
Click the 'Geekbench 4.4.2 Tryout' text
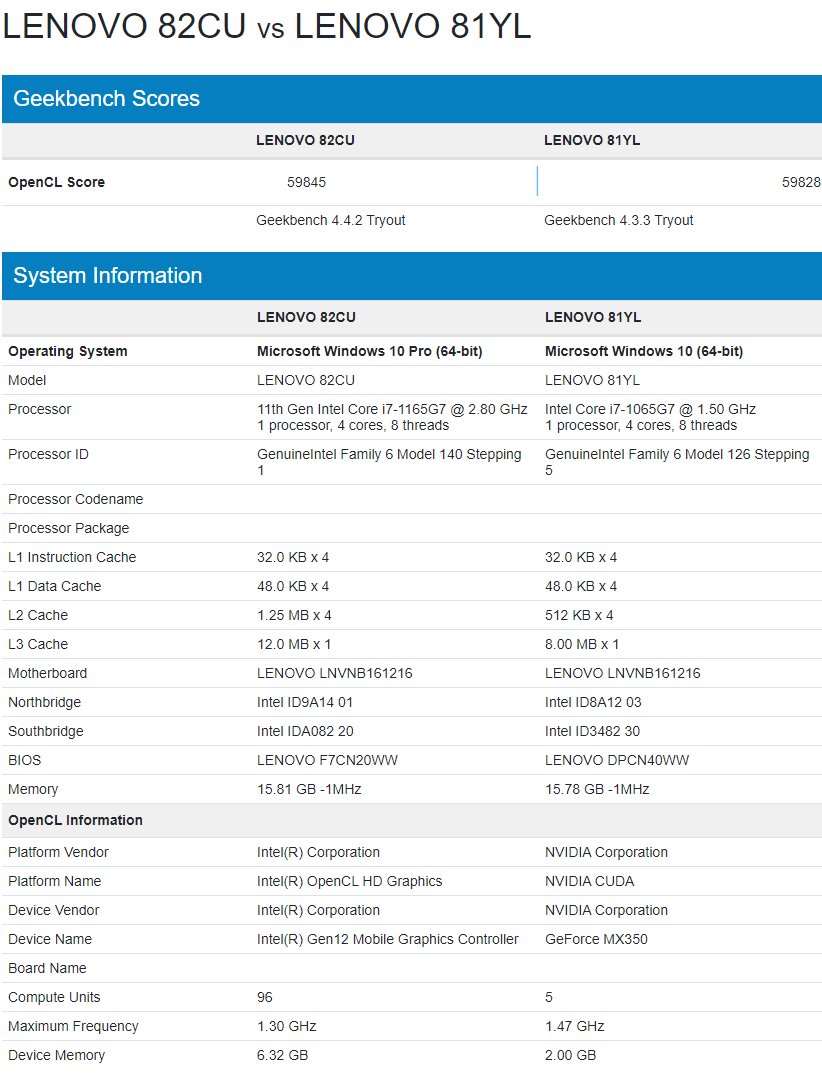[x=330, y=221]
